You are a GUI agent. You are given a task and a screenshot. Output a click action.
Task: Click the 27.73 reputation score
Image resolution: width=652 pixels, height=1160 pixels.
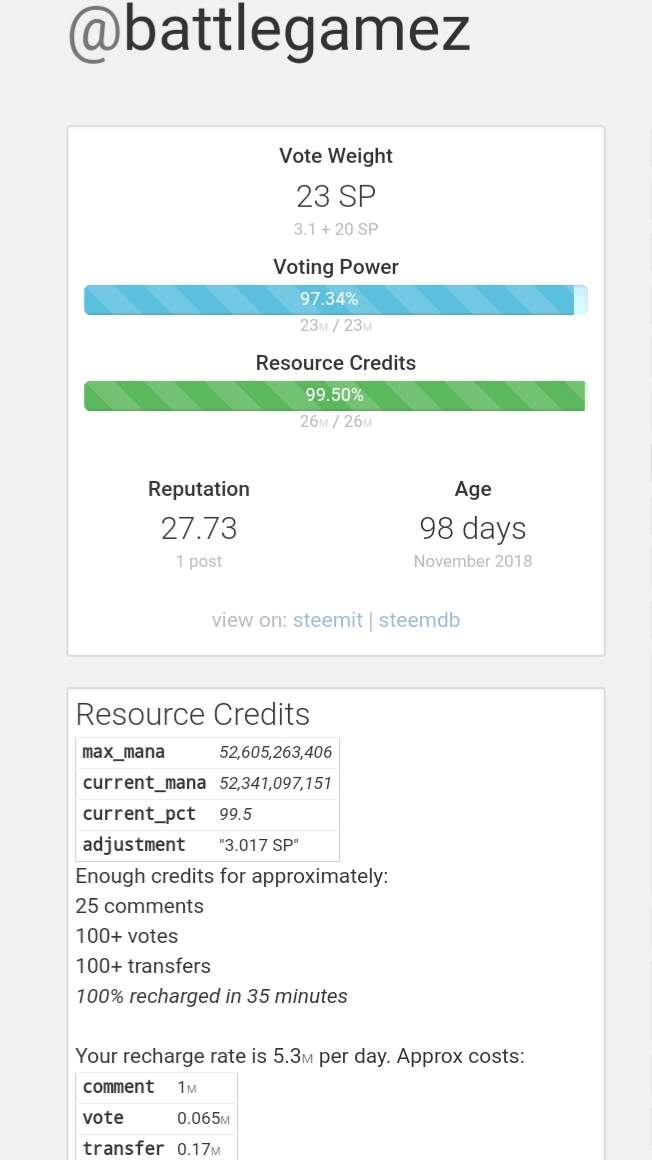click(x=199, y=528)
